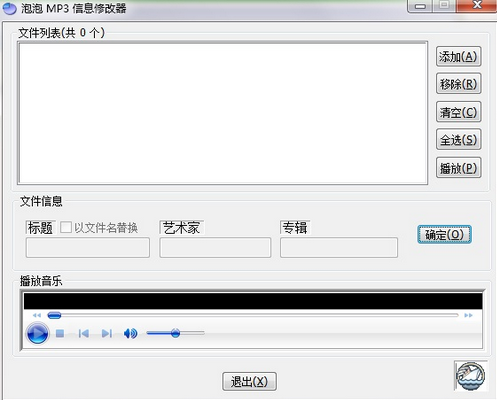Click the bubble app icon in the title bar
This screenshot has width=497, height=400.
tap(9, 8)
